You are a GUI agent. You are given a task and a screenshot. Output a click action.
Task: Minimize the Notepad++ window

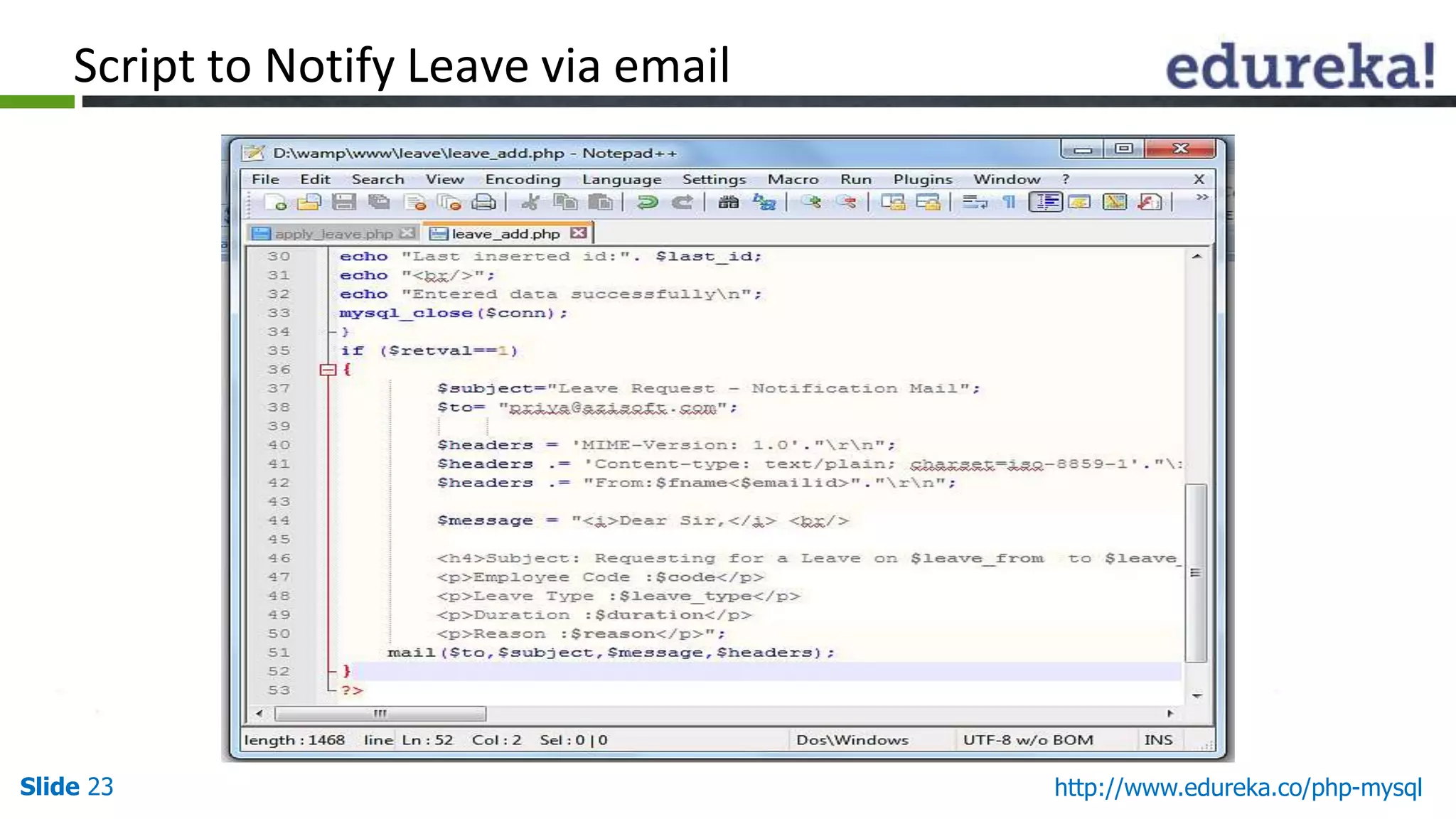point(1082,149)
